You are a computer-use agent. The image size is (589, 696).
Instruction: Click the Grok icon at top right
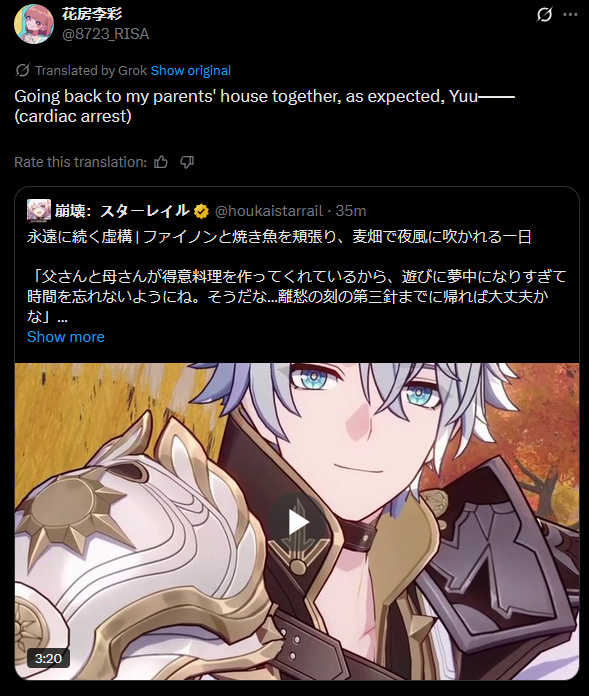544,15
